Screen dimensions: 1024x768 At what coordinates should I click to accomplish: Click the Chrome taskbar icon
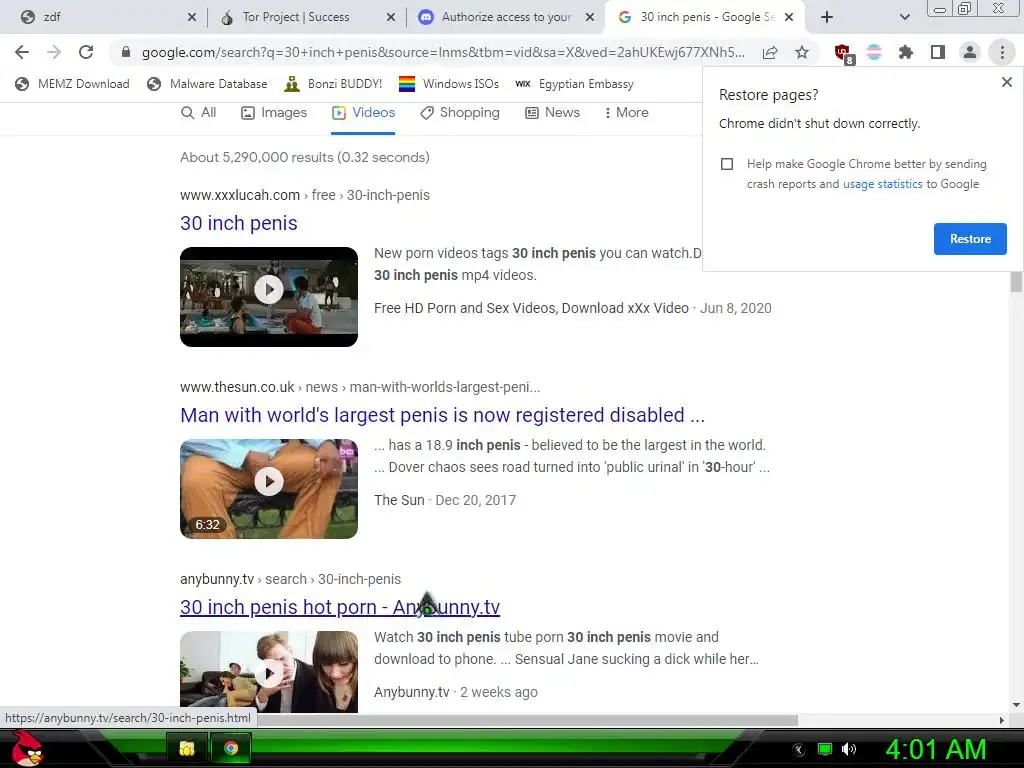pos(231,748)
